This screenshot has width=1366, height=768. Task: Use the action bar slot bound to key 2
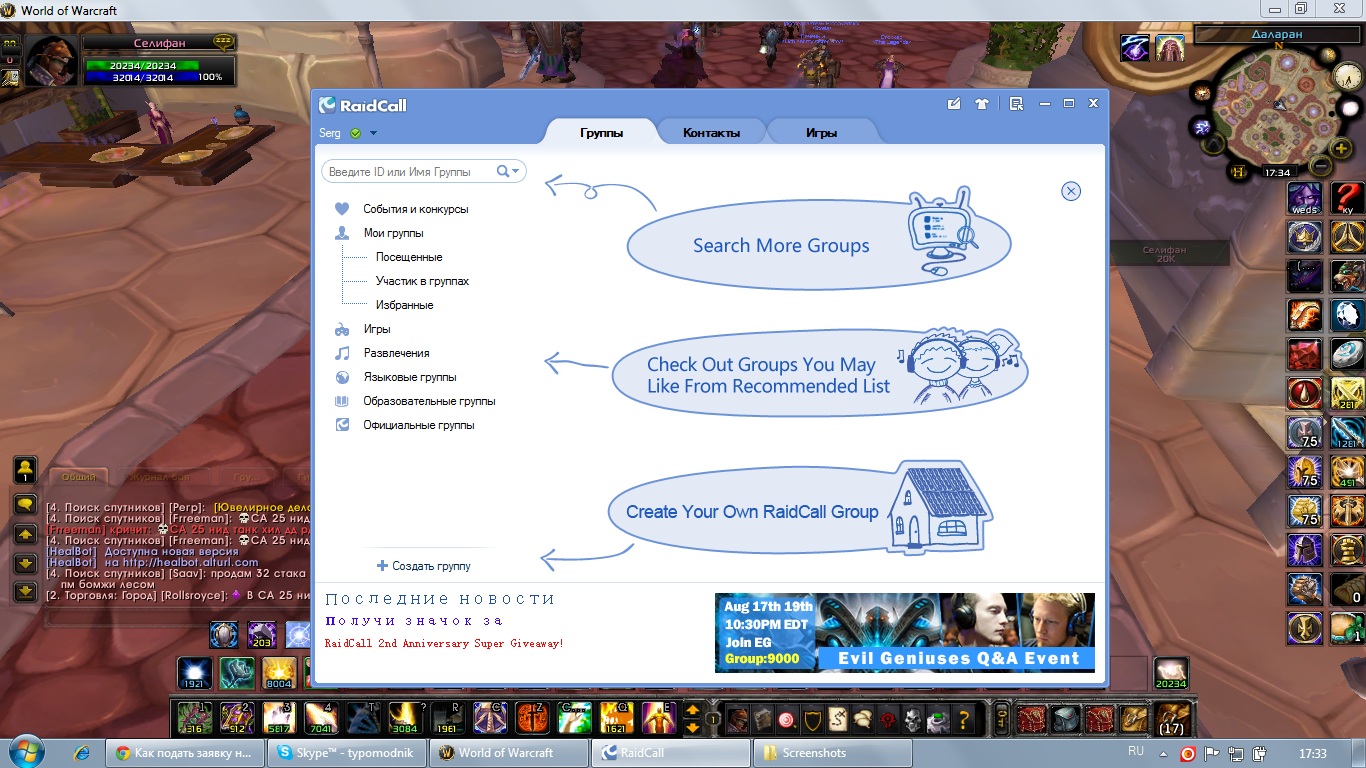pyautogui.click(x=236, y=719)
